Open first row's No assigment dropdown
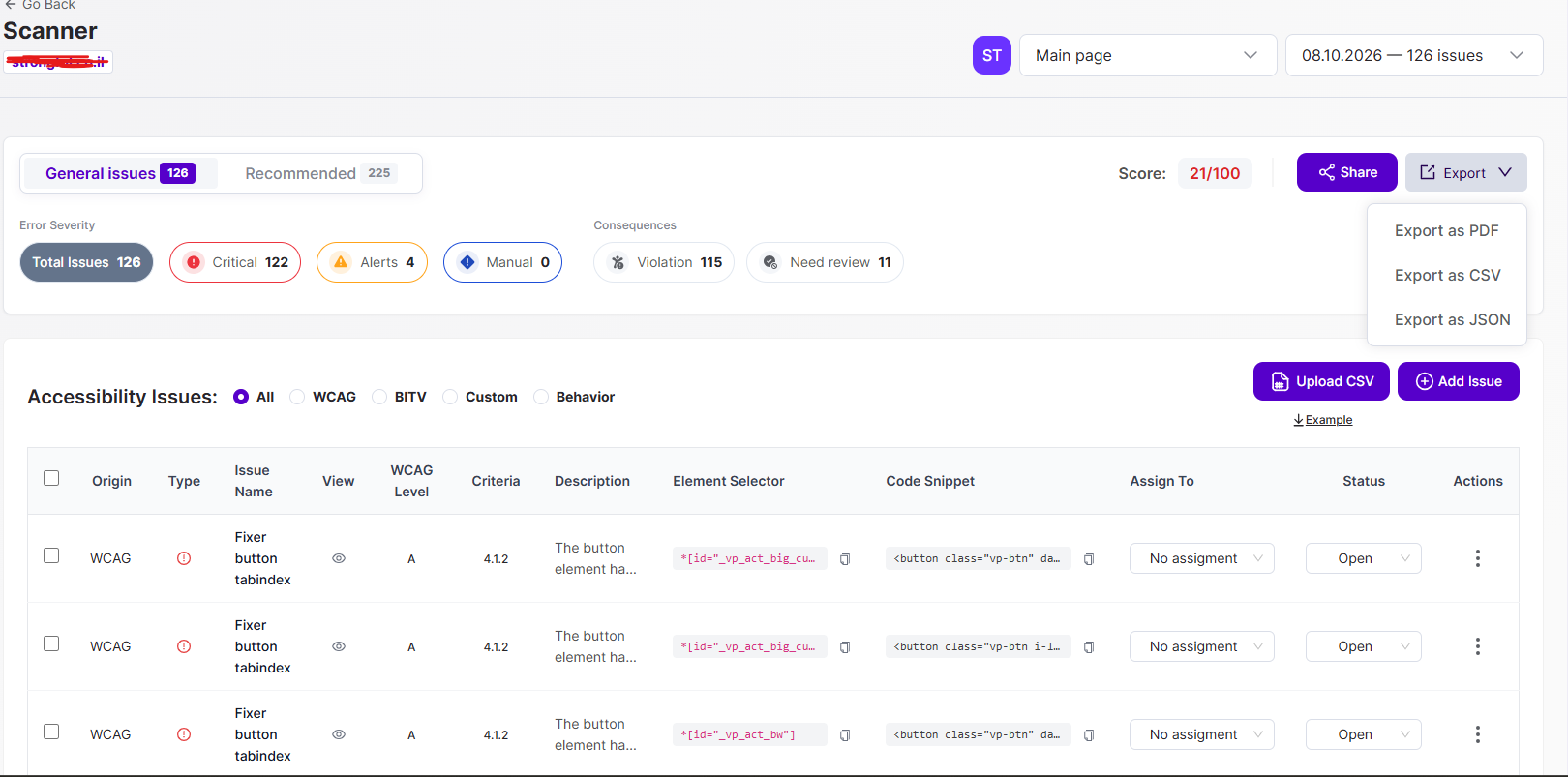 pos(1202,558)
